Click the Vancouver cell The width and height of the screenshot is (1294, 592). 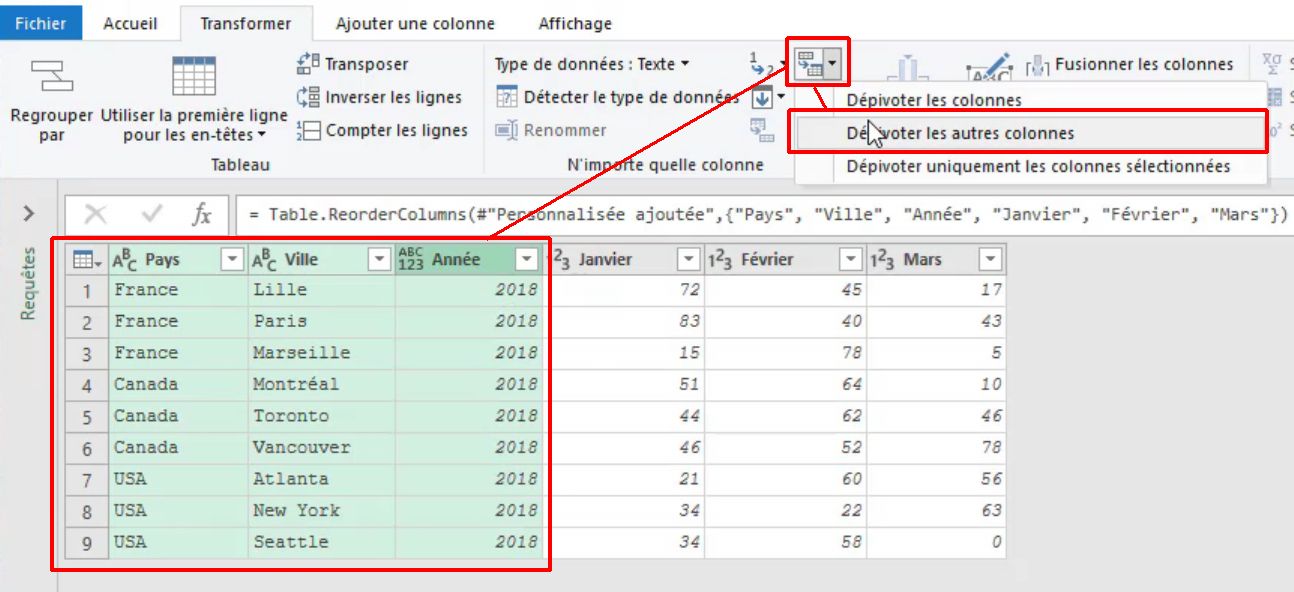321,448
